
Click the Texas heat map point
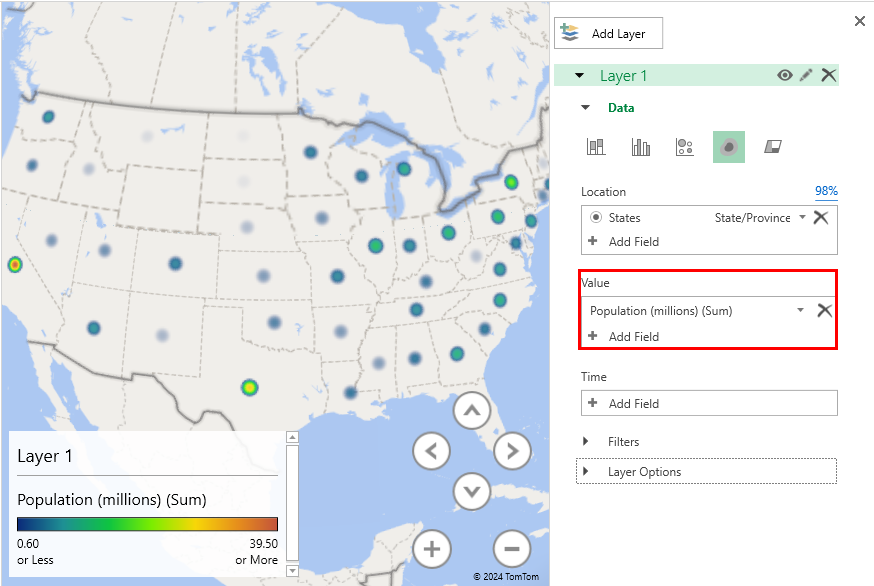pos(250,387)
